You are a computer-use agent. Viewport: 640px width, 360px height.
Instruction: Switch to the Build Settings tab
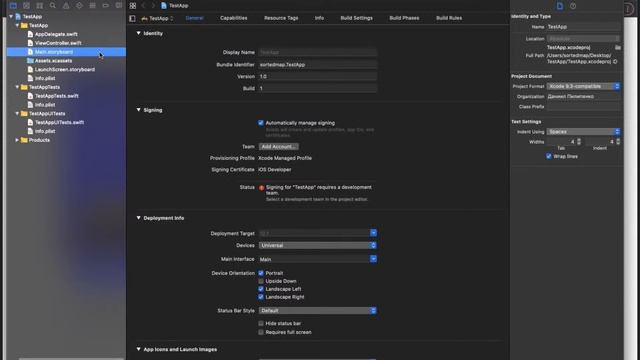point(356,18)
